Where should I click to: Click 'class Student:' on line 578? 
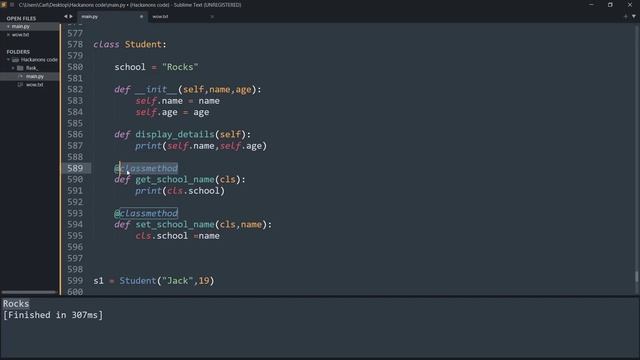[130, 44]
